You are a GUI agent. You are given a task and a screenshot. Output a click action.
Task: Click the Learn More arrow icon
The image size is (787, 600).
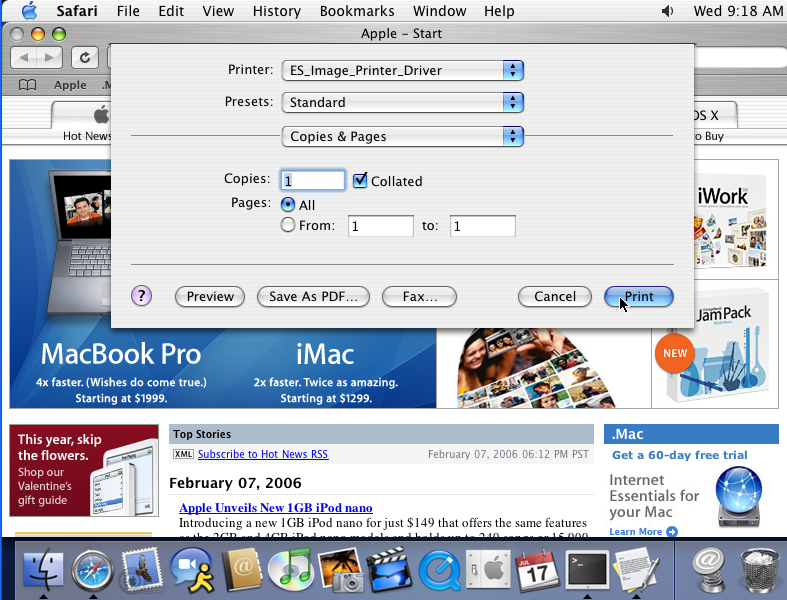[672, 531]
